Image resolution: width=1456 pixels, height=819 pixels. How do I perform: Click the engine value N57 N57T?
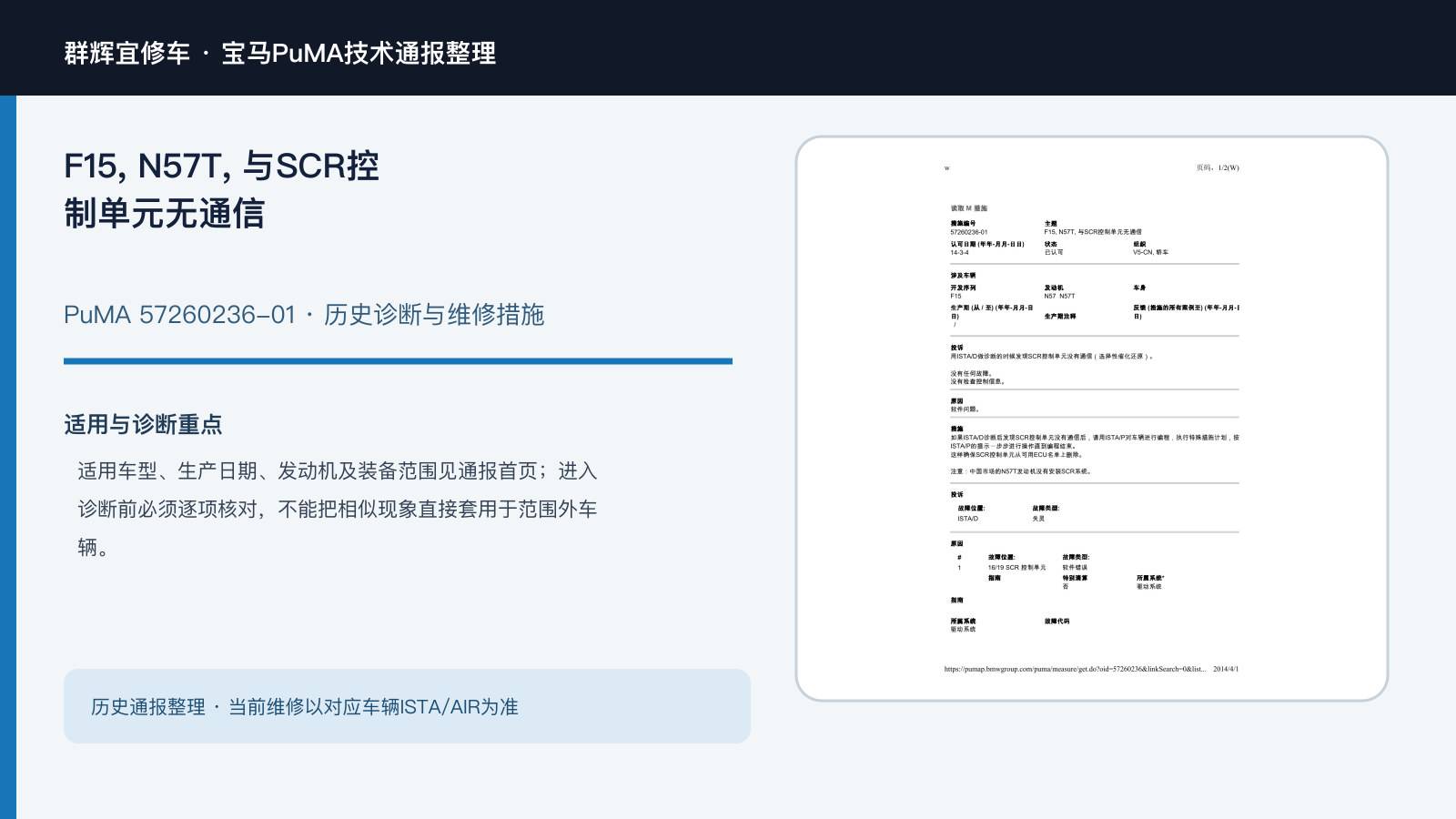1059,296
